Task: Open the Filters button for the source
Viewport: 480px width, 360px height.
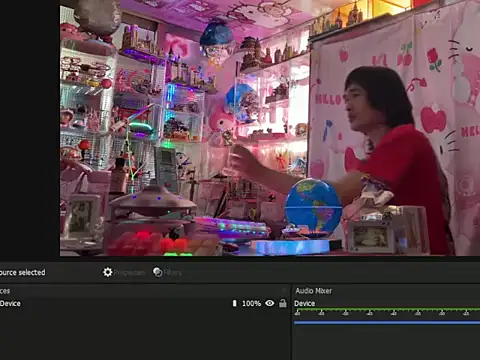Action: tap(167, 272)
